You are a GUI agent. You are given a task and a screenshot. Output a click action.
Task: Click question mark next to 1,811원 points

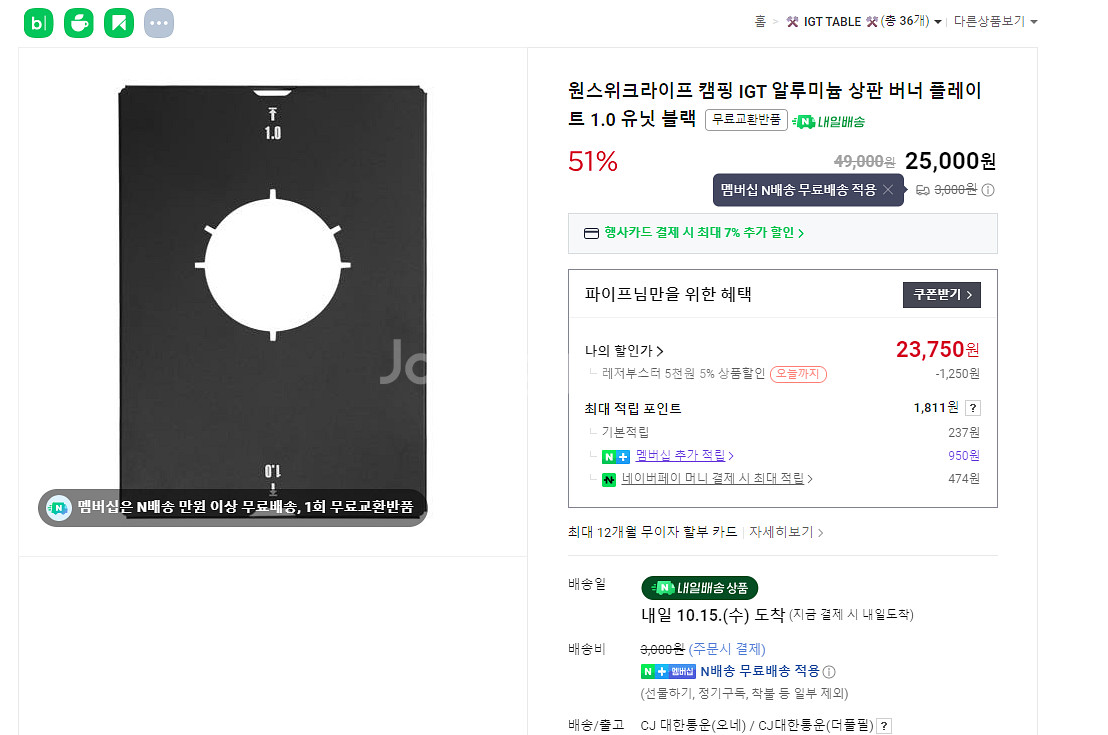tap(973, 408)
